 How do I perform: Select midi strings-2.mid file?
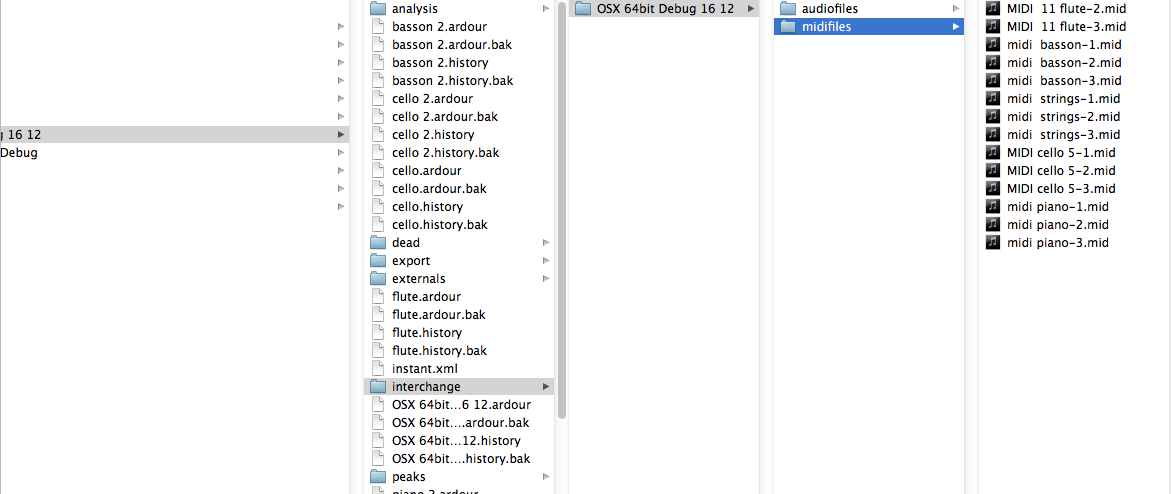click(x=1063, y=117)
